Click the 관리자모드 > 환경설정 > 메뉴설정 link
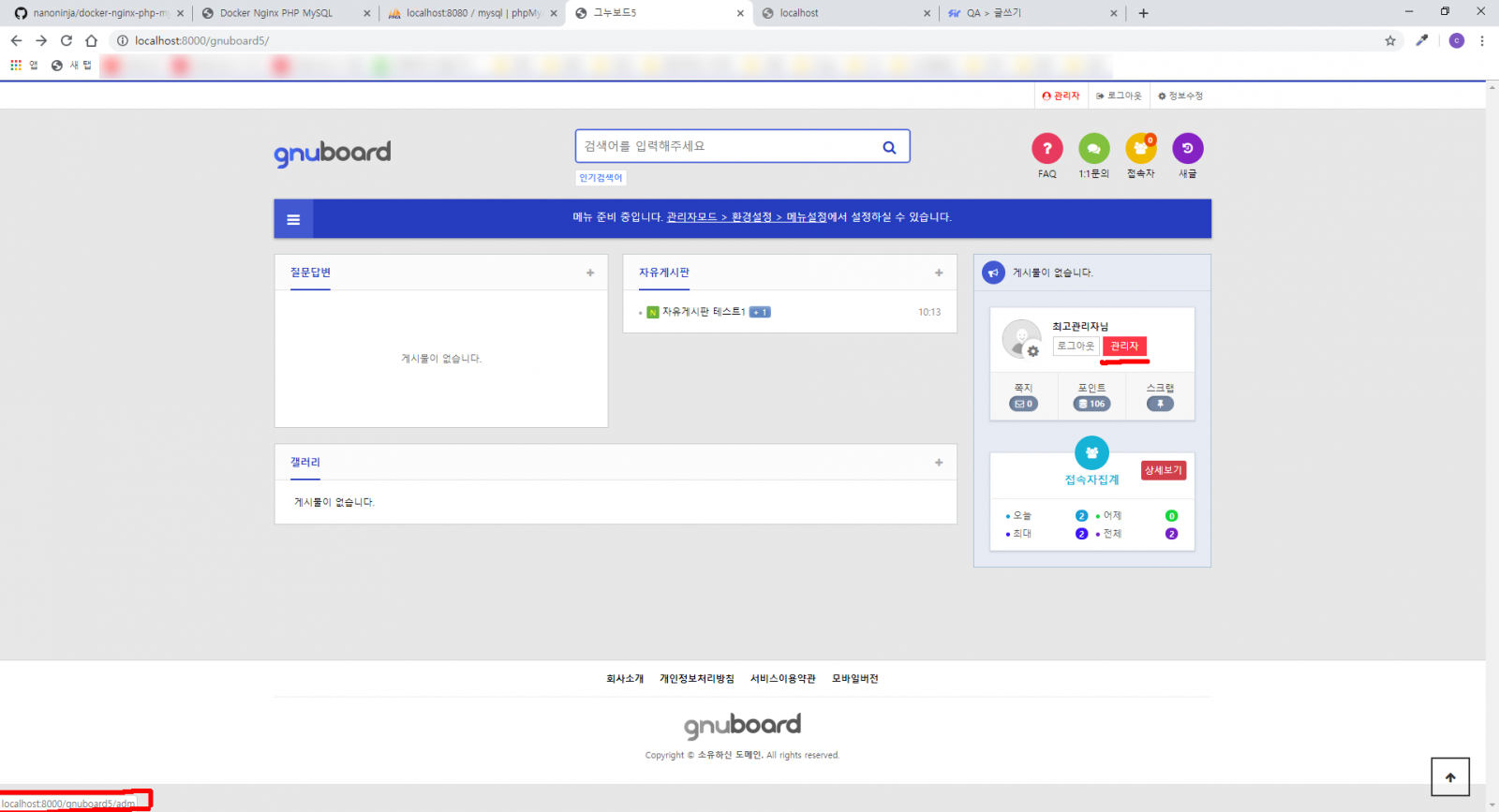 [747, 217]
